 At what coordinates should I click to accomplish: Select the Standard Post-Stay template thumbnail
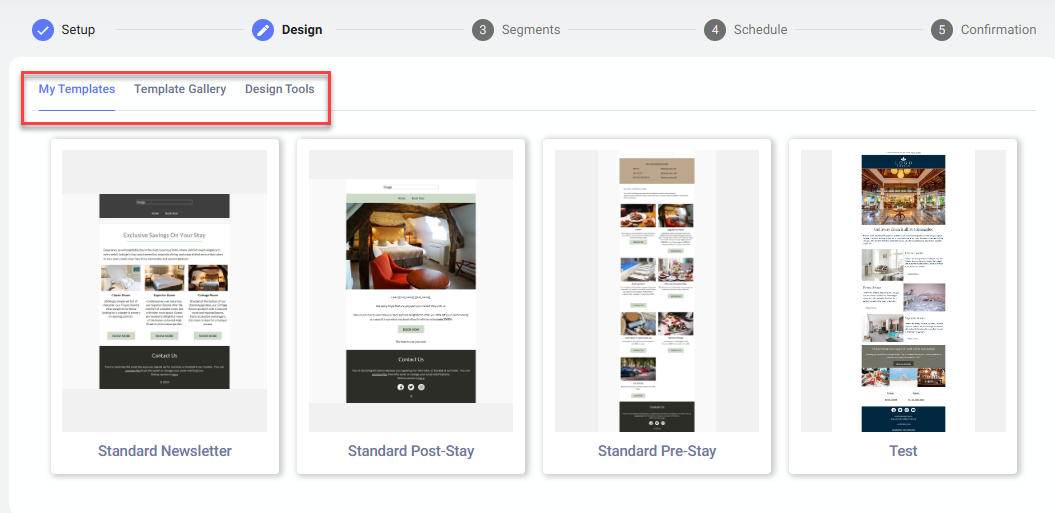click(x=411, y=291)
